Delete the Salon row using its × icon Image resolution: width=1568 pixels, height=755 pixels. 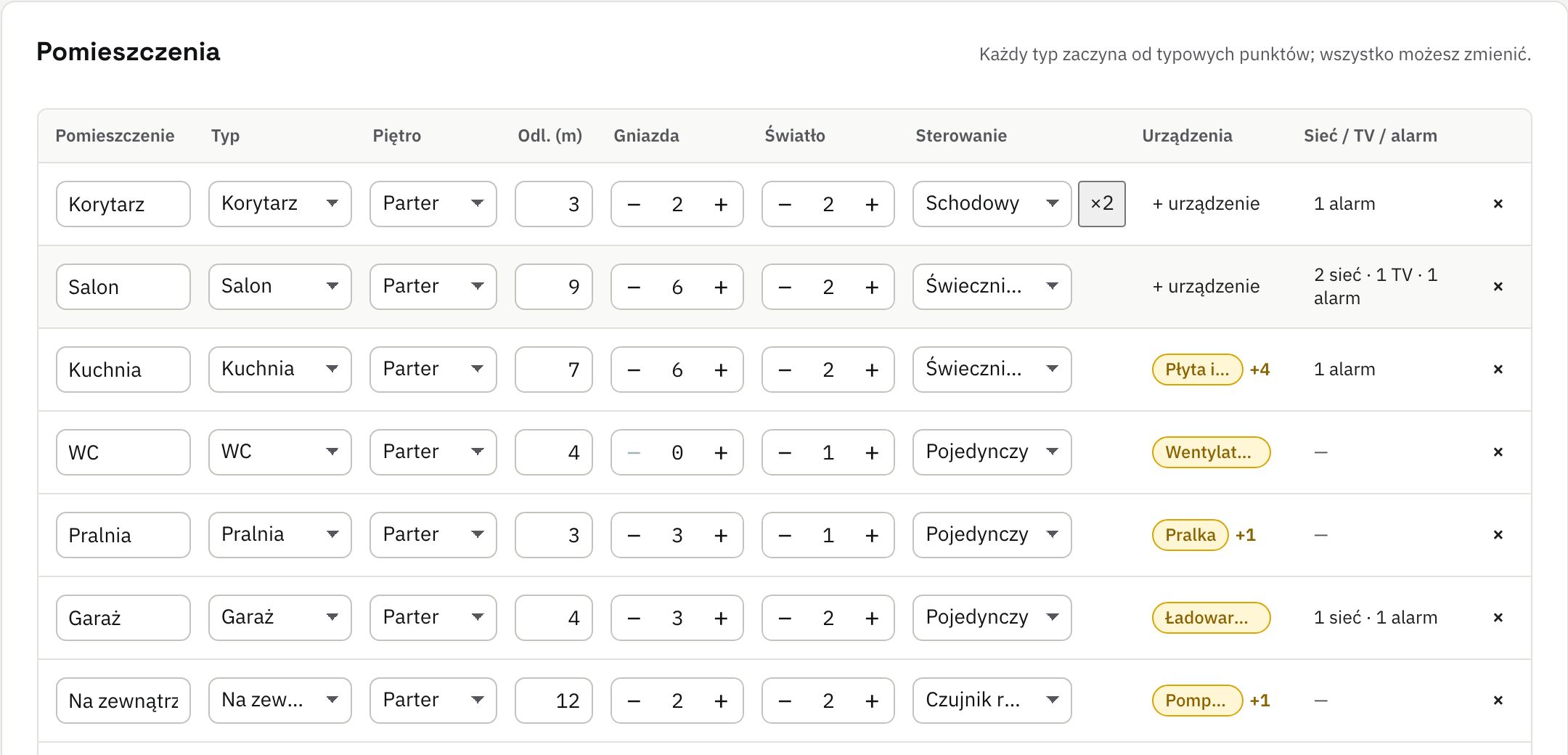[x=1498, y=287]
